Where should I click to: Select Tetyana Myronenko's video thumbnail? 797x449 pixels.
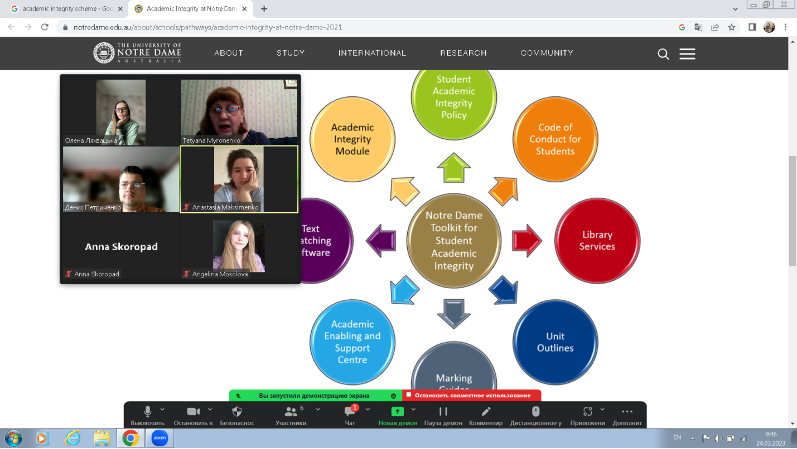click(x=239, y=110)
